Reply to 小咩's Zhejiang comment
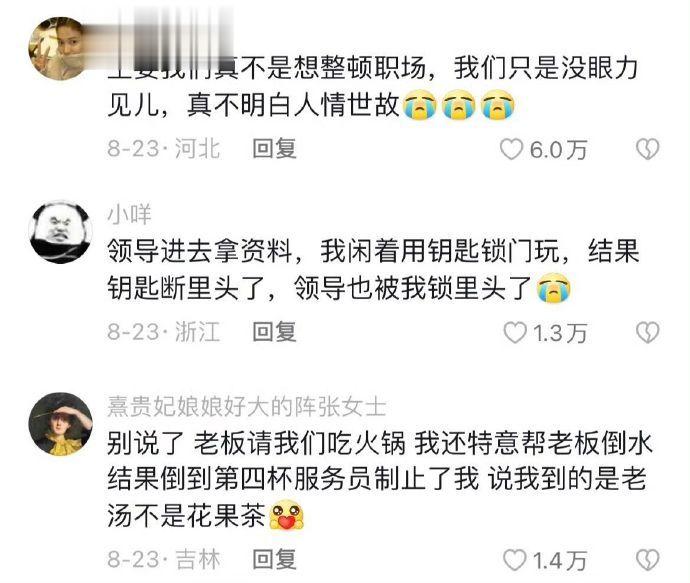 tap(274, 332)
